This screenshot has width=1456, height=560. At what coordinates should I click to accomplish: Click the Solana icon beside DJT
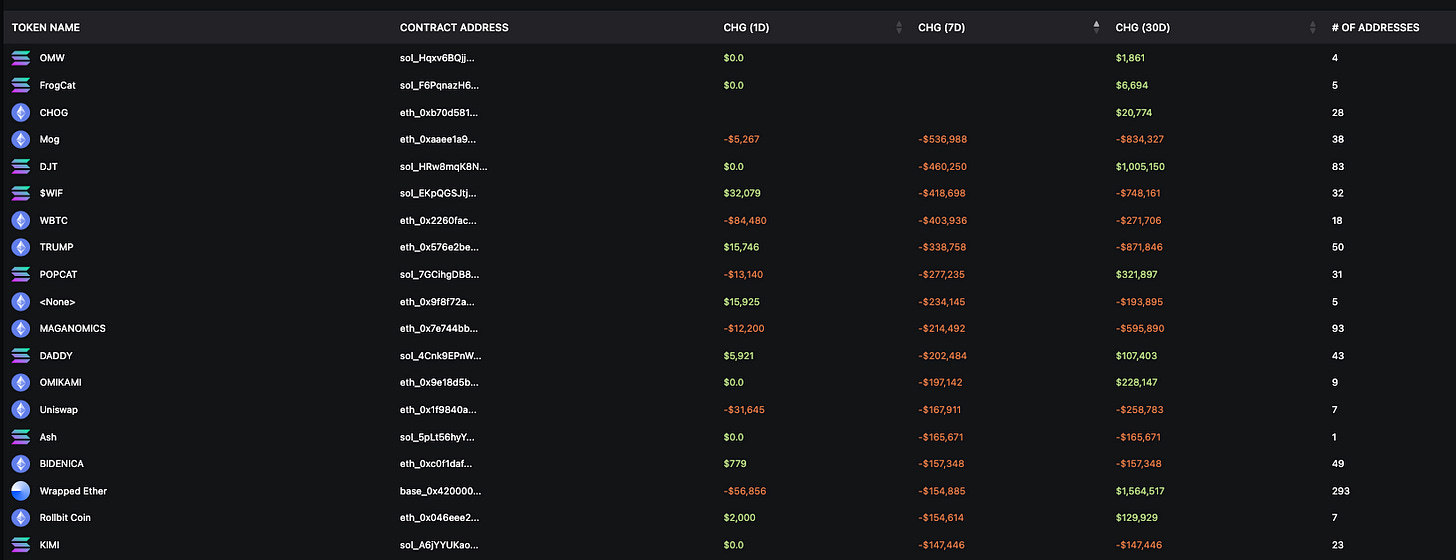(x=21, y=166)
